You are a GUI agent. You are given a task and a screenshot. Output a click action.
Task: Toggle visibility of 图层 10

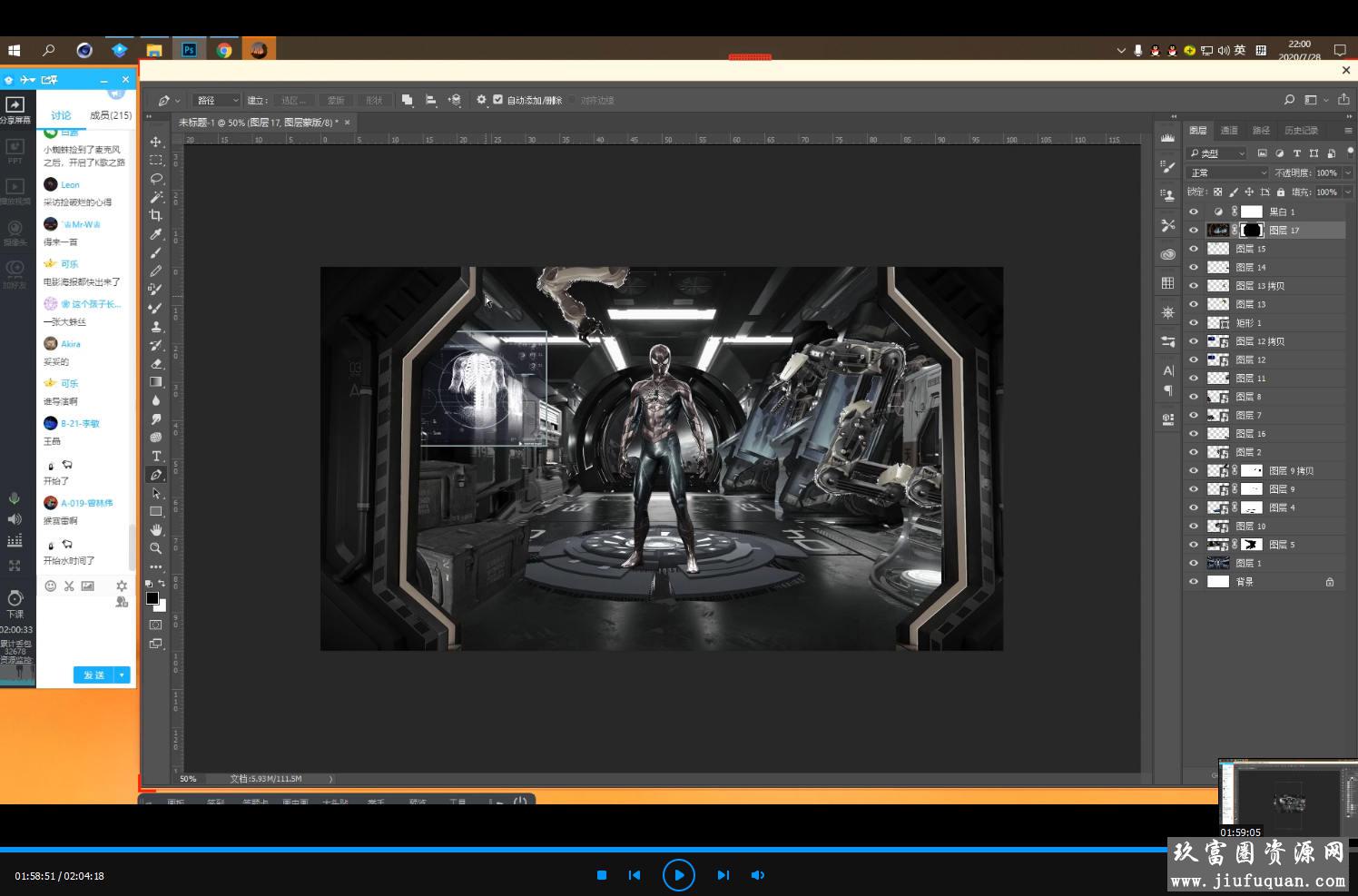[1194, 527]
